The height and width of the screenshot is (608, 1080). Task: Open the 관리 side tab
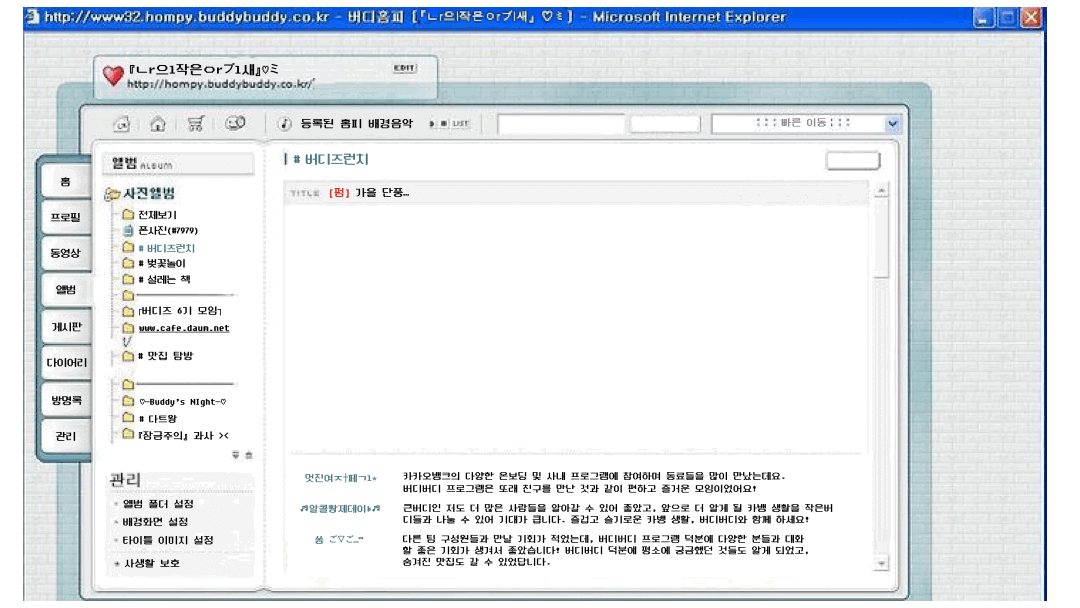tap(65, 437)
